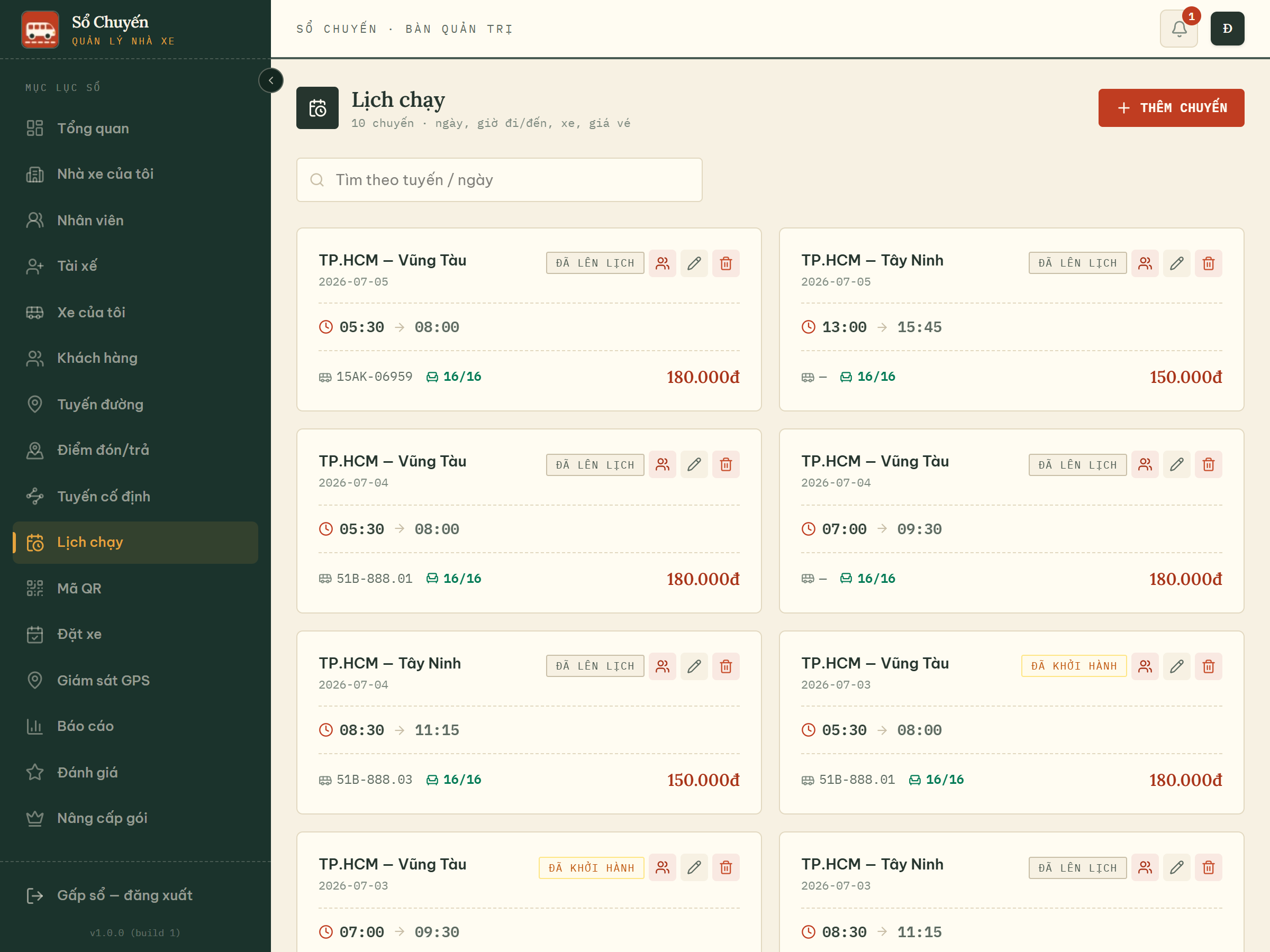View passengers of Tây Ninh 2026-07-03 trip

[1145, 868]
